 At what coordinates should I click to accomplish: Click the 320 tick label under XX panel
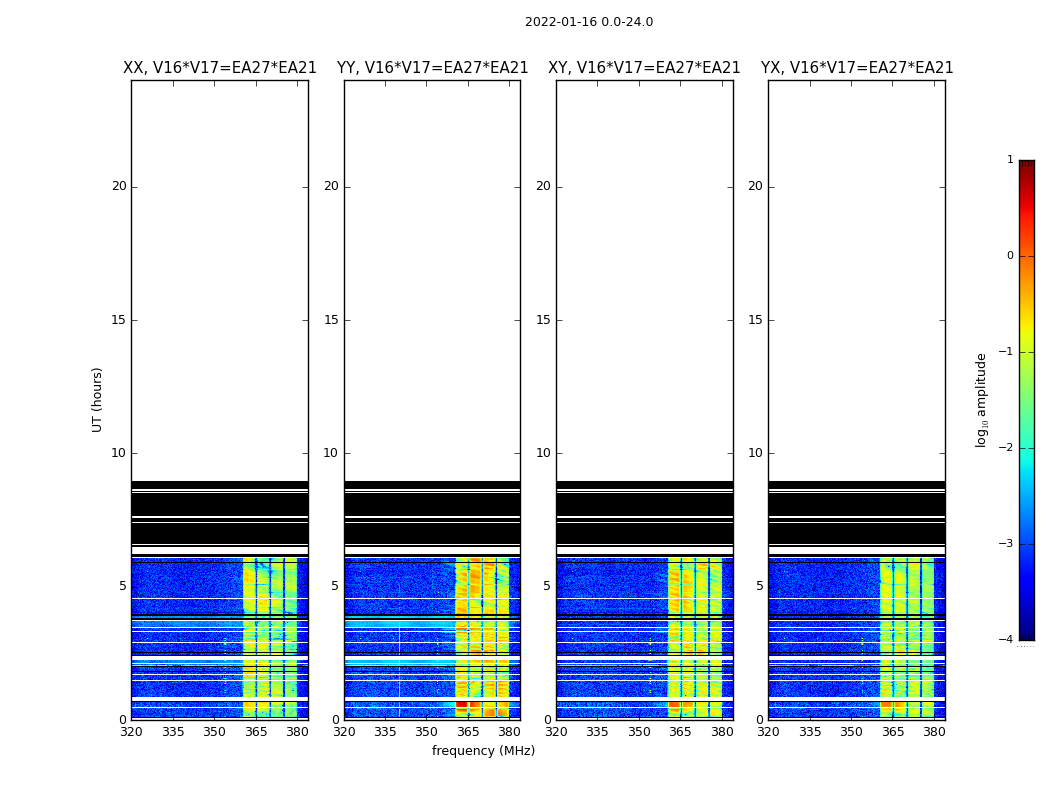click(x=131, y=732)
